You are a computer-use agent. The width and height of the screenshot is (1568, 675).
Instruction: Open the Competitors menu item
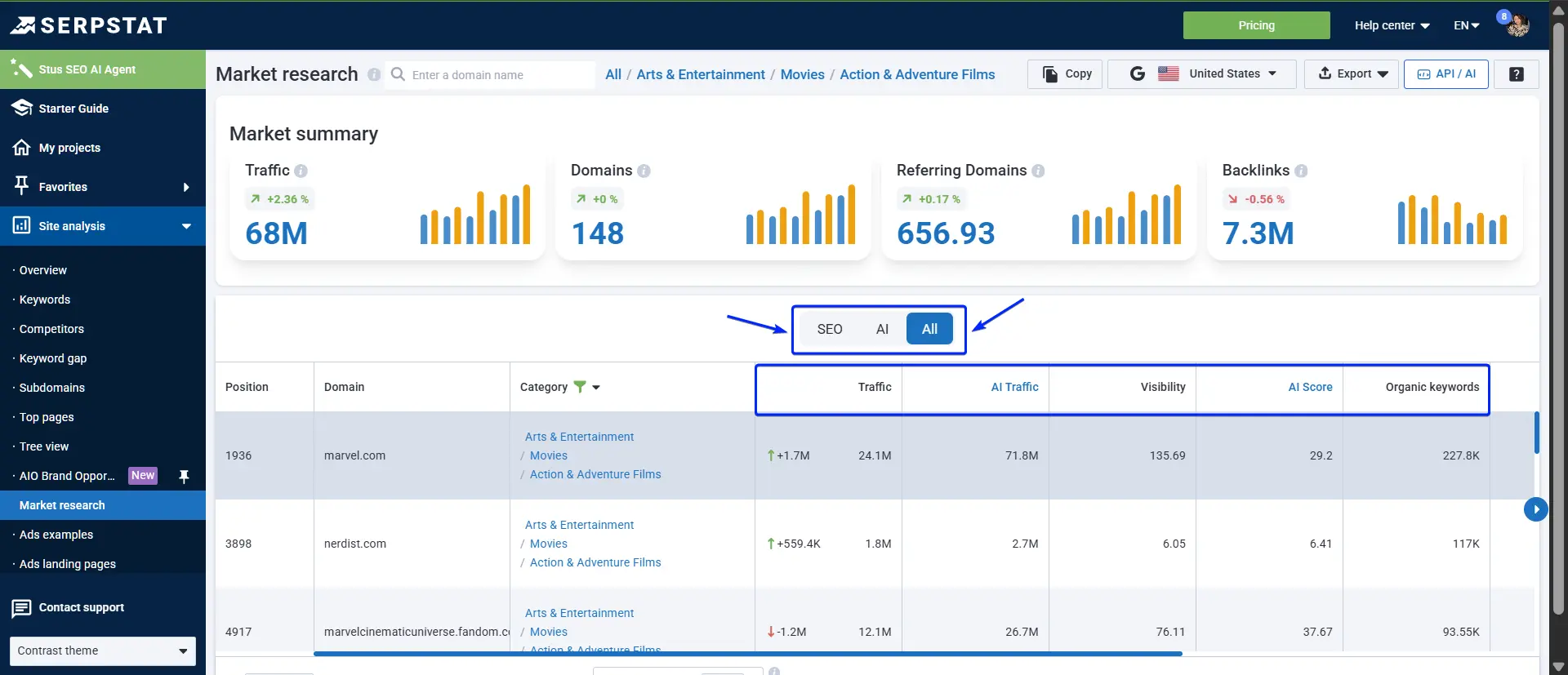pyautogui.click(x=51, y=329)
